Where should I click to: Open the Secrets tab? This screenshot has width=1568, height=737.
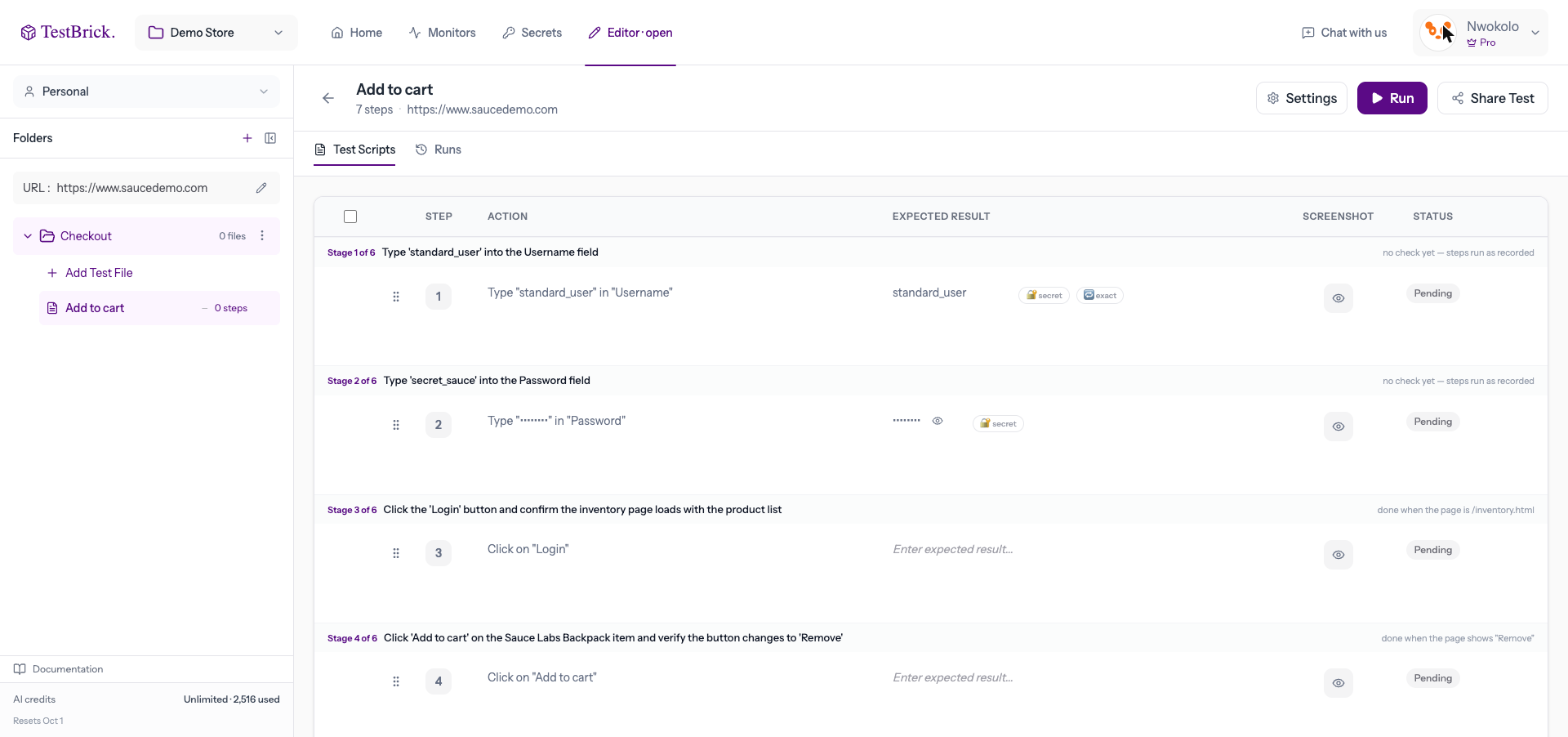pyautogui.click(x=532, y=32)
